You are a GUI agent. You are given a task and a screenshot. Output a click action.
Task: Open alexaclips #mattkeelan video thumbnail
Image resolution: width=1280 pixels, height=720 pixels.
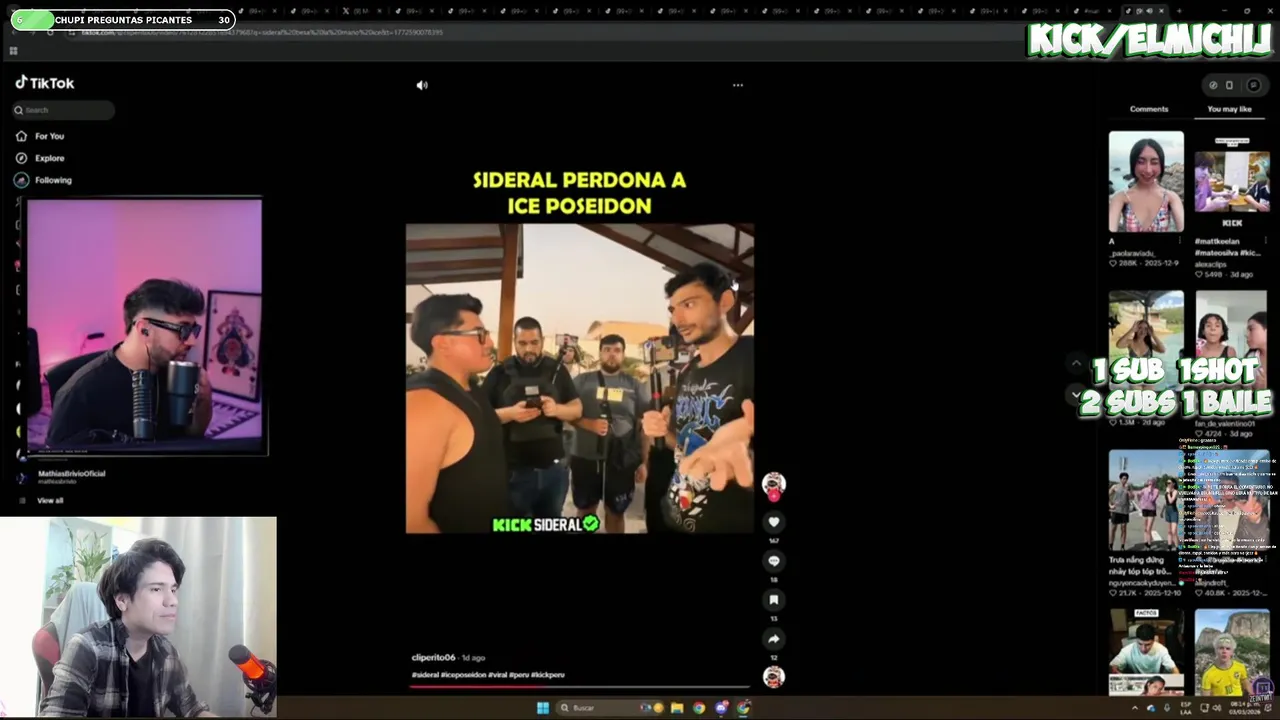pyautogui.click(x=1232, y=182)
